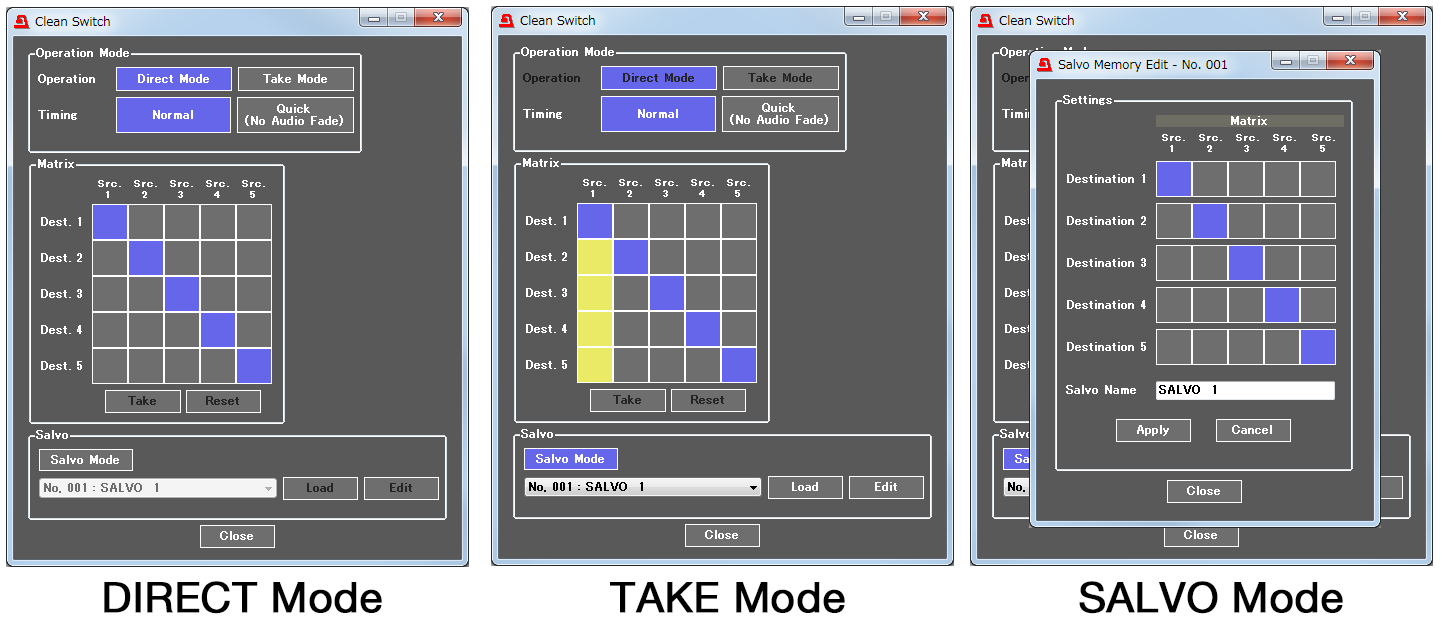
Task: Select Destination 2 Src. 4 cell in Salvo Edit
Action: coord(1282,221)
